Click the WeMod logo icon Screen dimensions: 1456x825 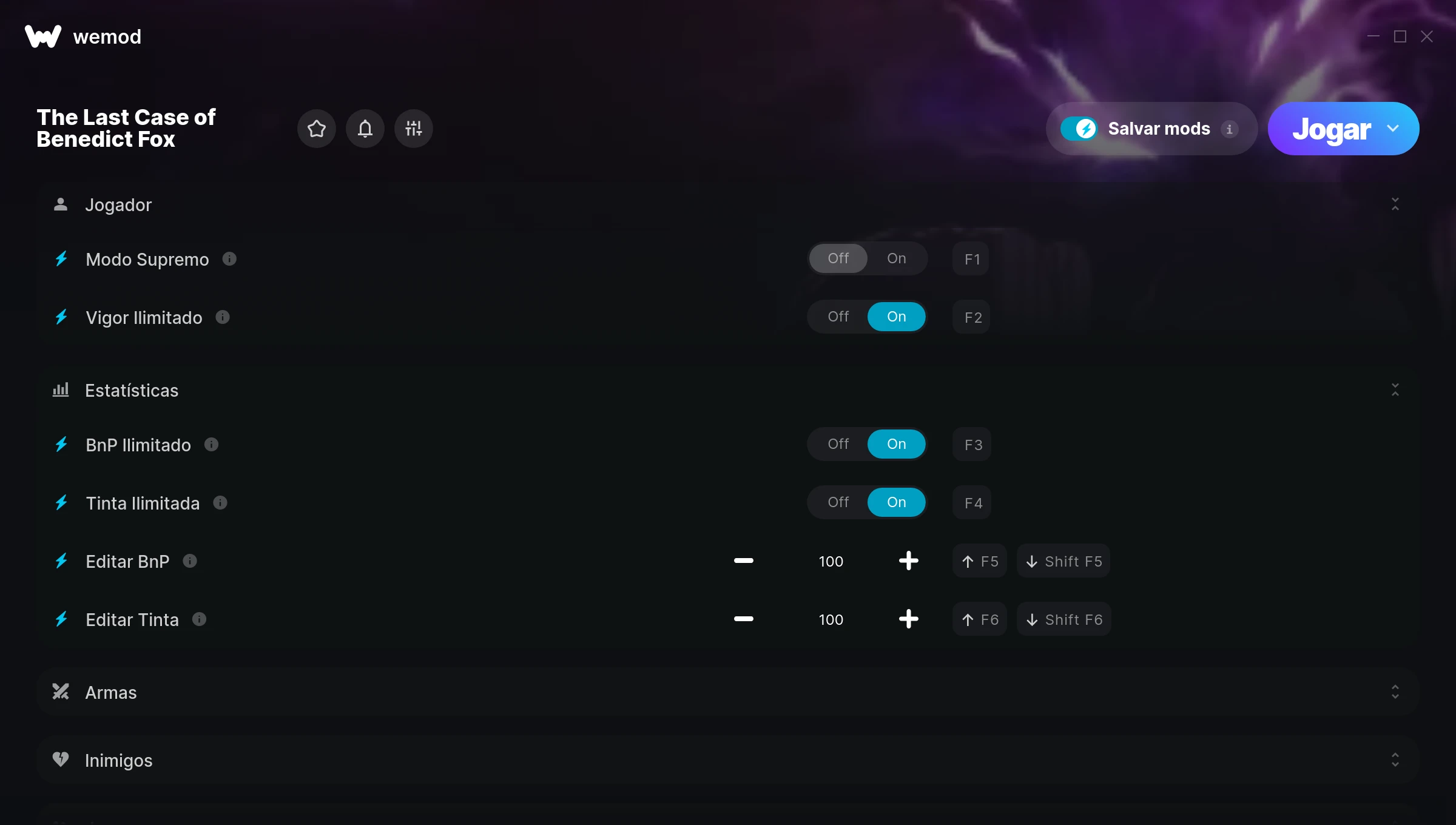tap(43, 36)
